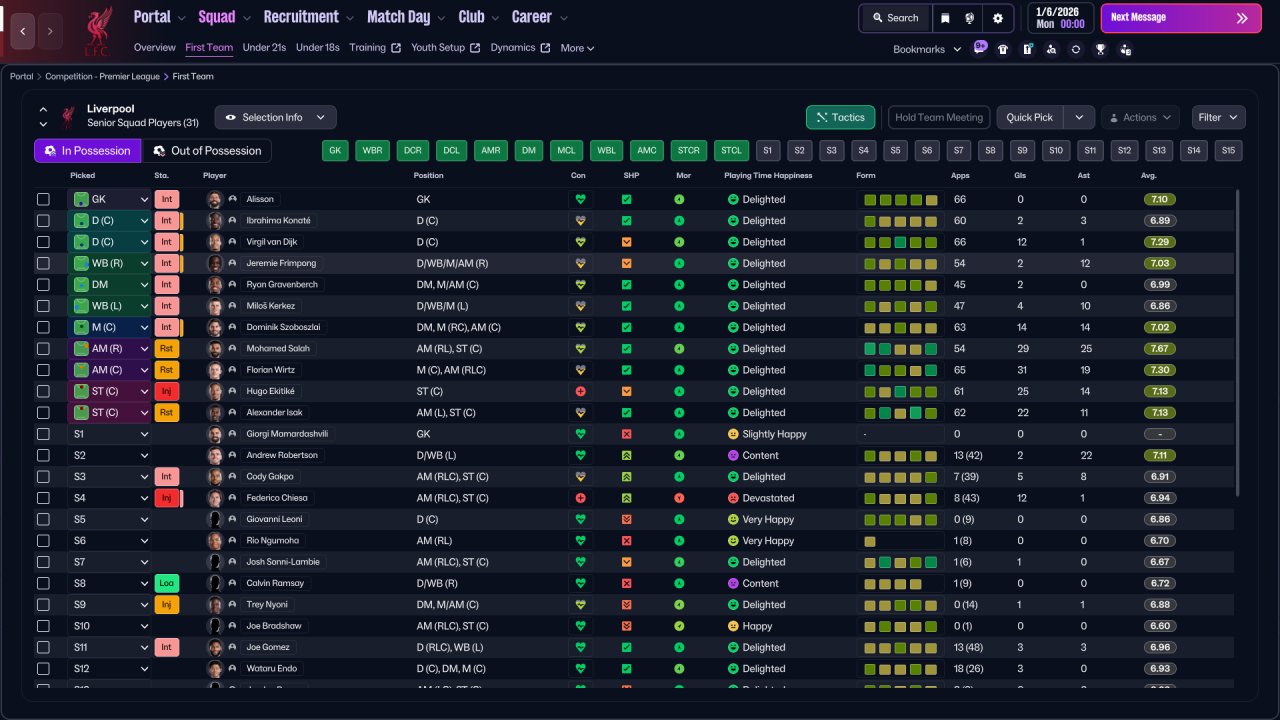
Task: Open the Recruitment menu
Action: [309, 17]
